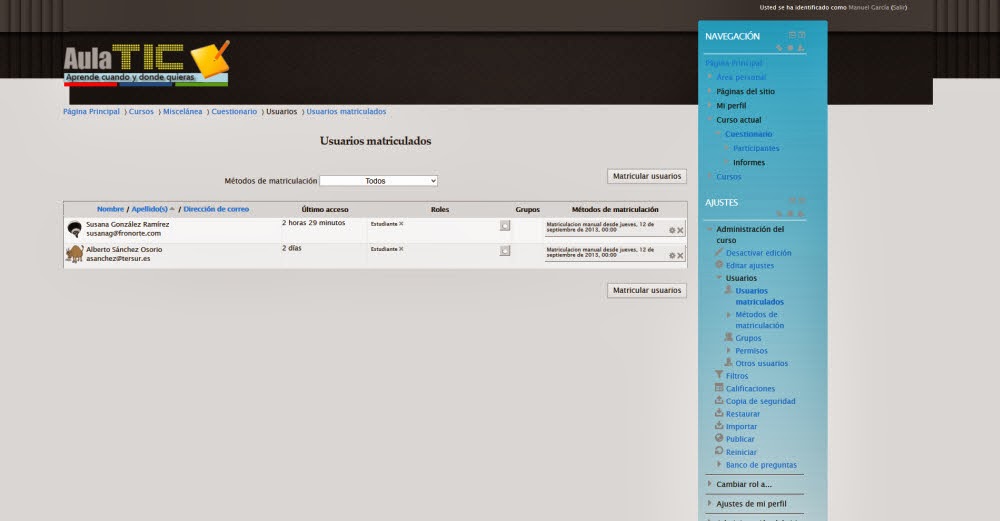Expand Métodos de matriculación in Ajustes tree

pos(729,314)
